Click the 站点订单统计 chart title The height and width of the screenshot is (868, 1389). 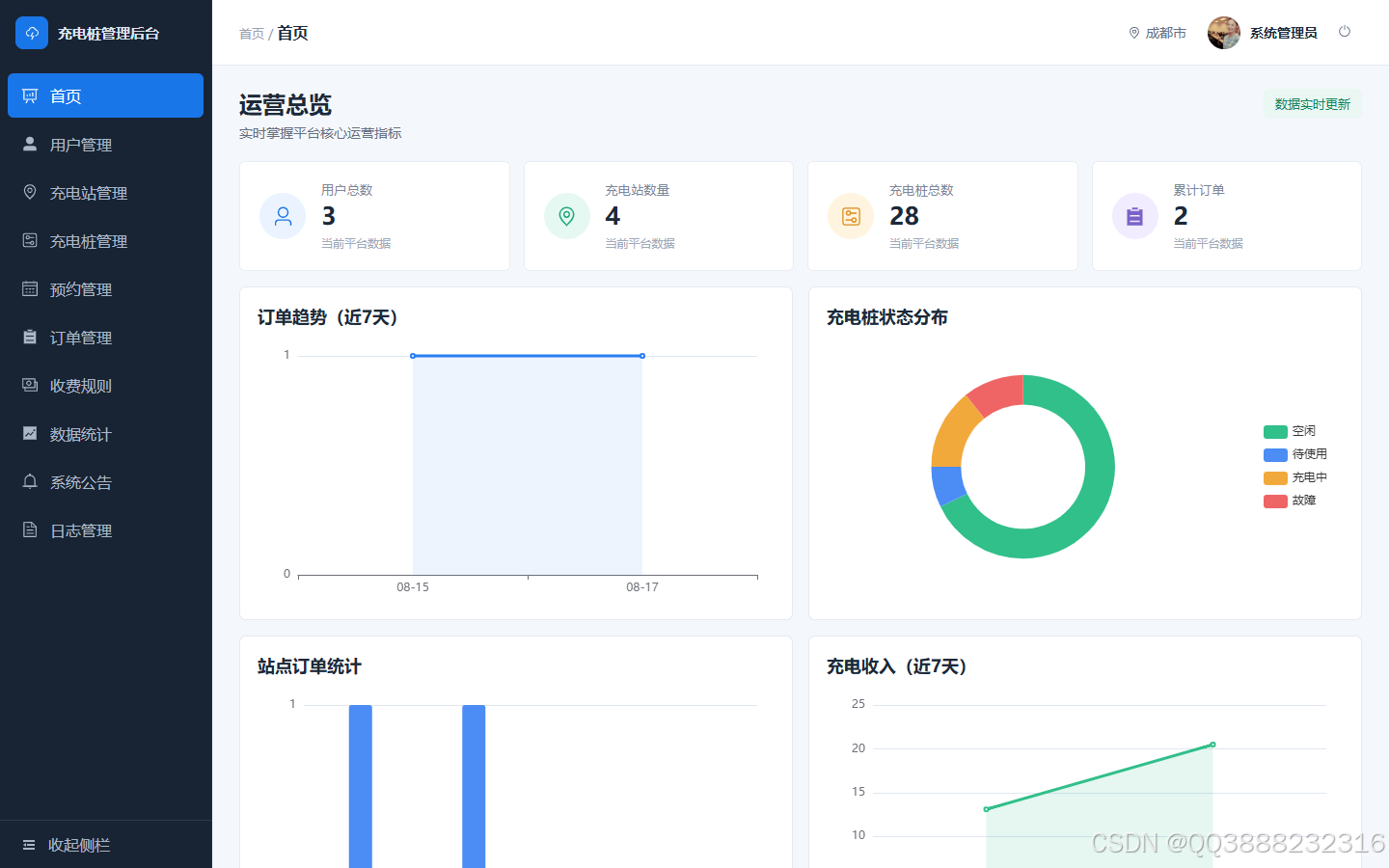click(310, 666)
